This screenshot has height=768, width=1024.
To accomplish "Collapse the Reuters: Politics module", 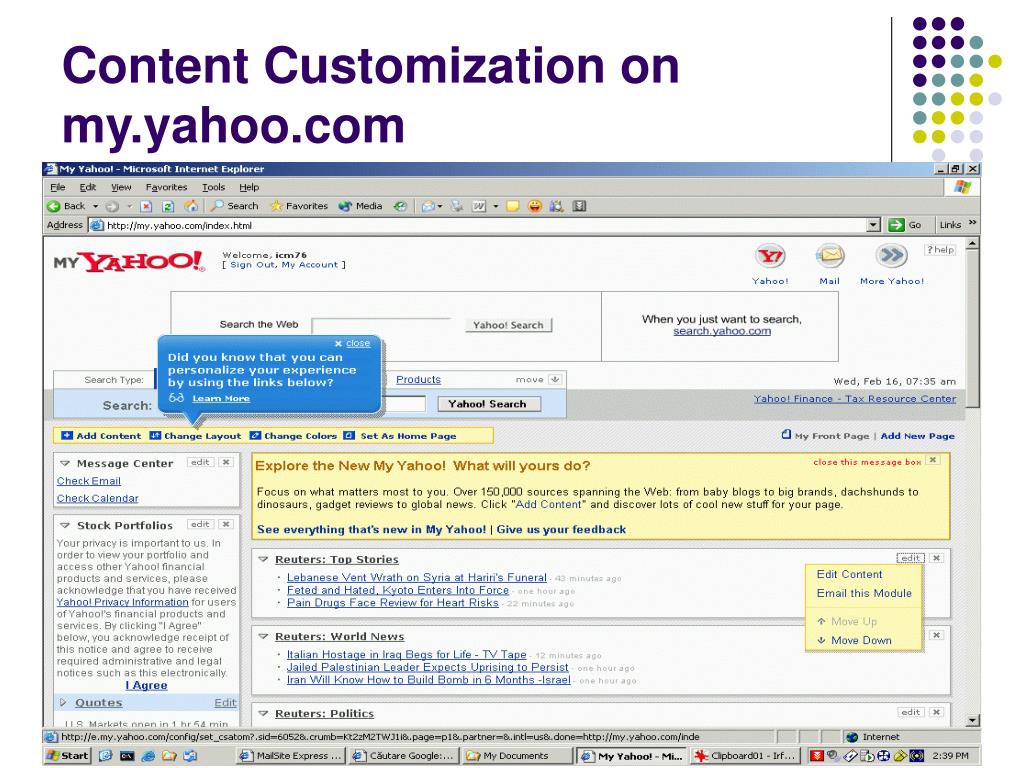I will (x=263, y=714).
